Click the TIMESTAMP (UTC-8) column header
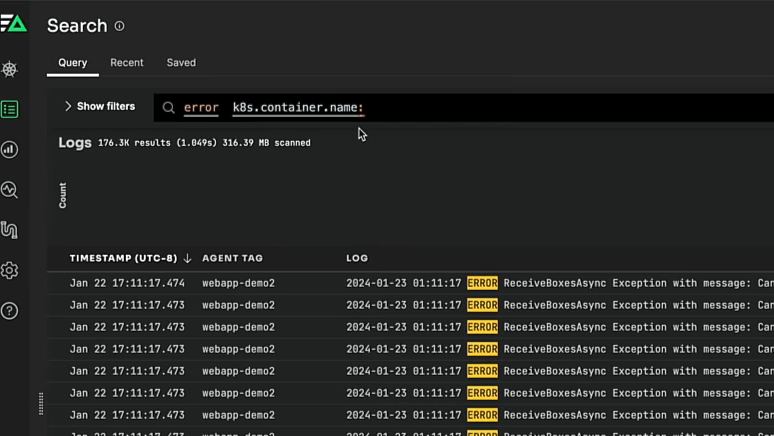Image resolution: width=774 pixels, height=436 pixels. pyautogui.click(x=123, y=258)
